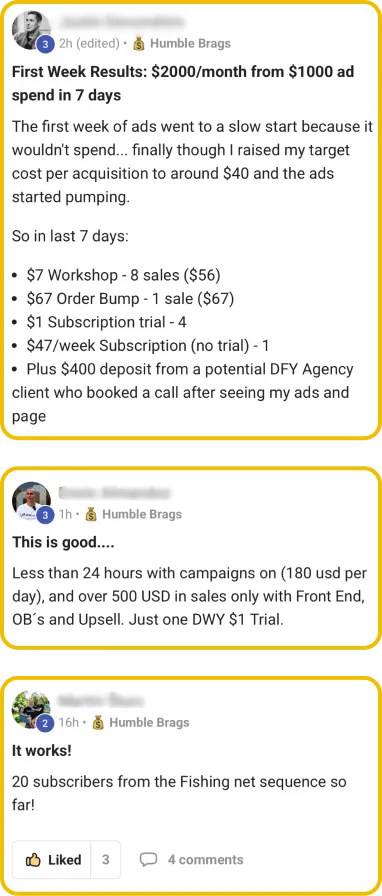Click money bag icon in third post
The image size is (382, 896).
point(98,723)
